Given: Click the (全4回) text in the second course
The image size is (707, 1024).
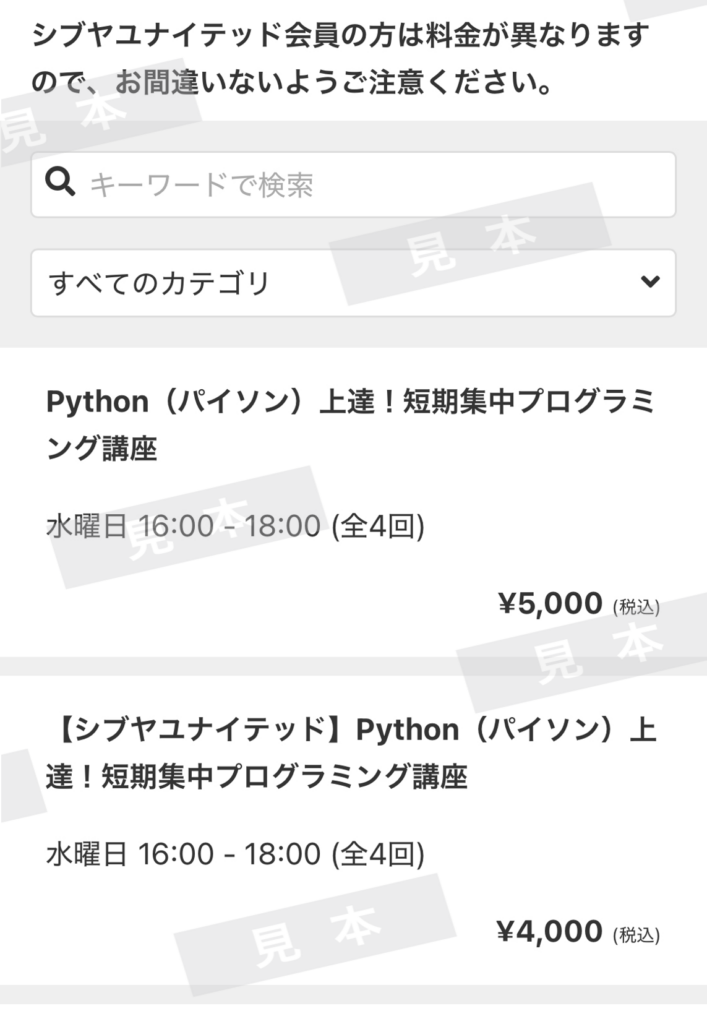Looking at the screenshot, I should click(x=378, y=854).
